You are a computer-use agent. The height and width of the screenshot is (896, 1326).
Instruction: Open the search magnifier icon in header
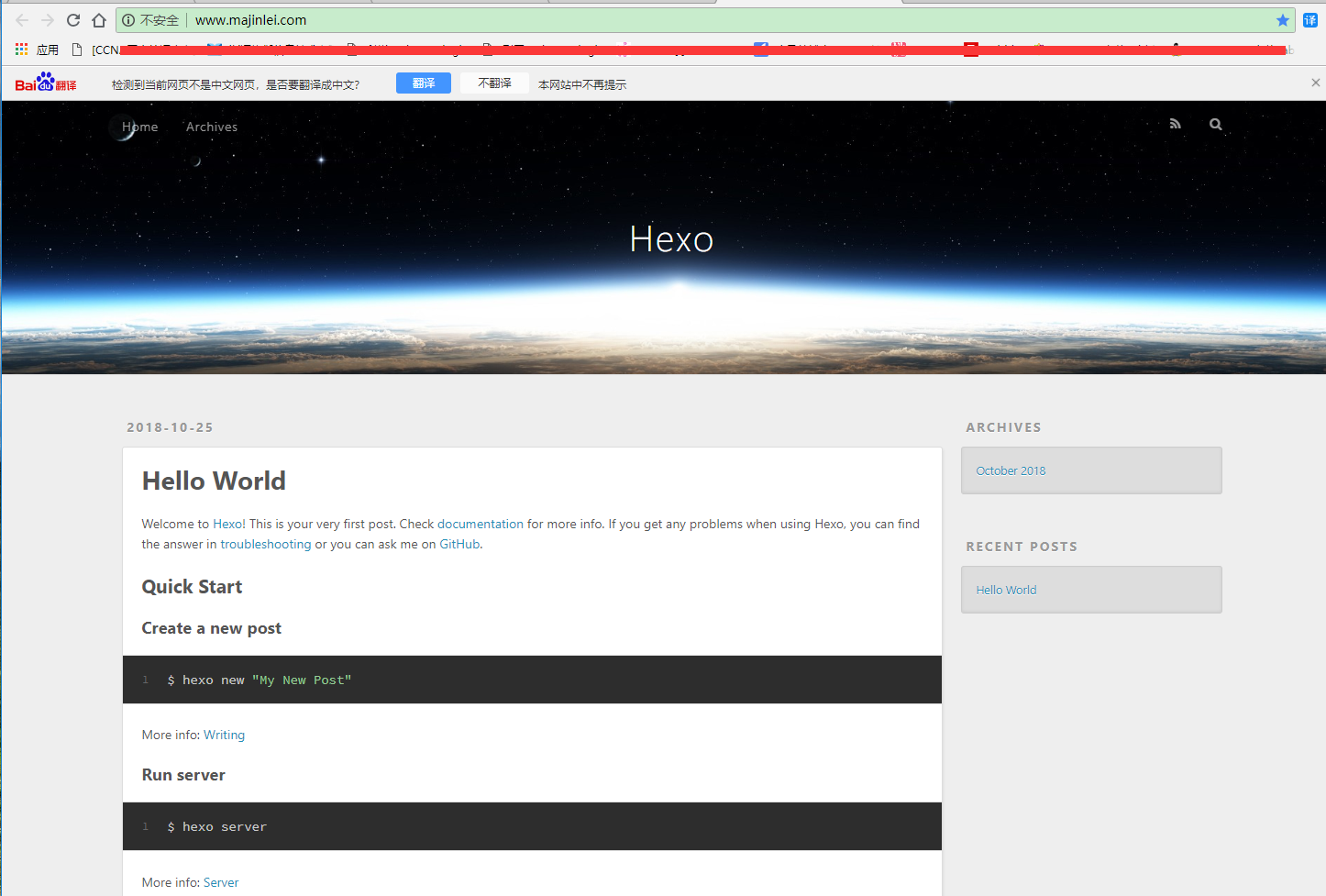tap(1216, 124)
